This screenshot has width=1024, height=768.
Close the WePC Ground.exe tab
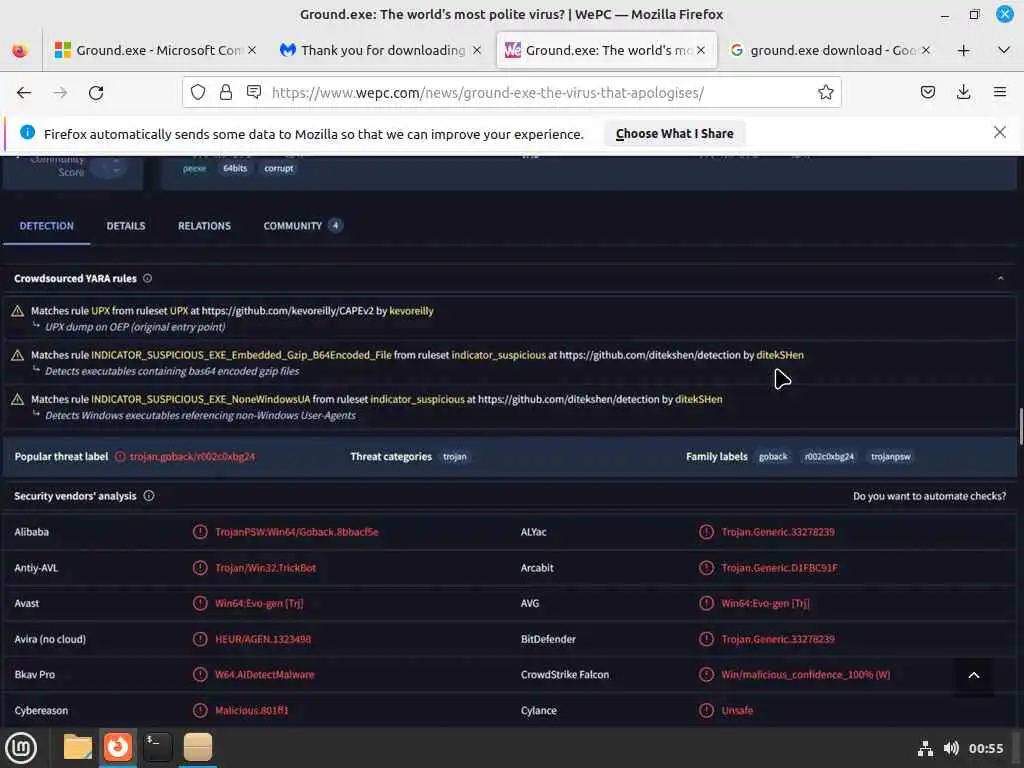[701, 50]
